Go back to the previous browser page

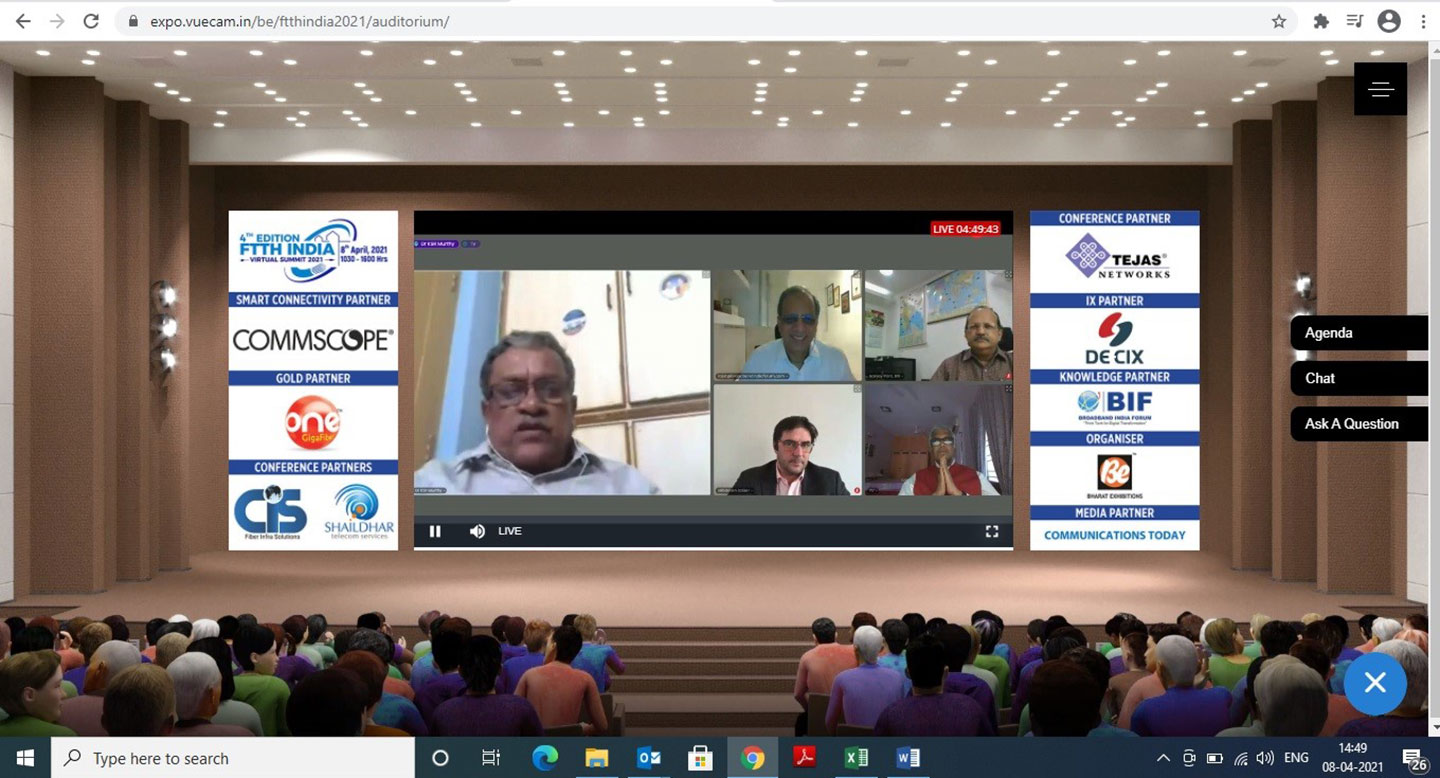[x=23, y=21]
